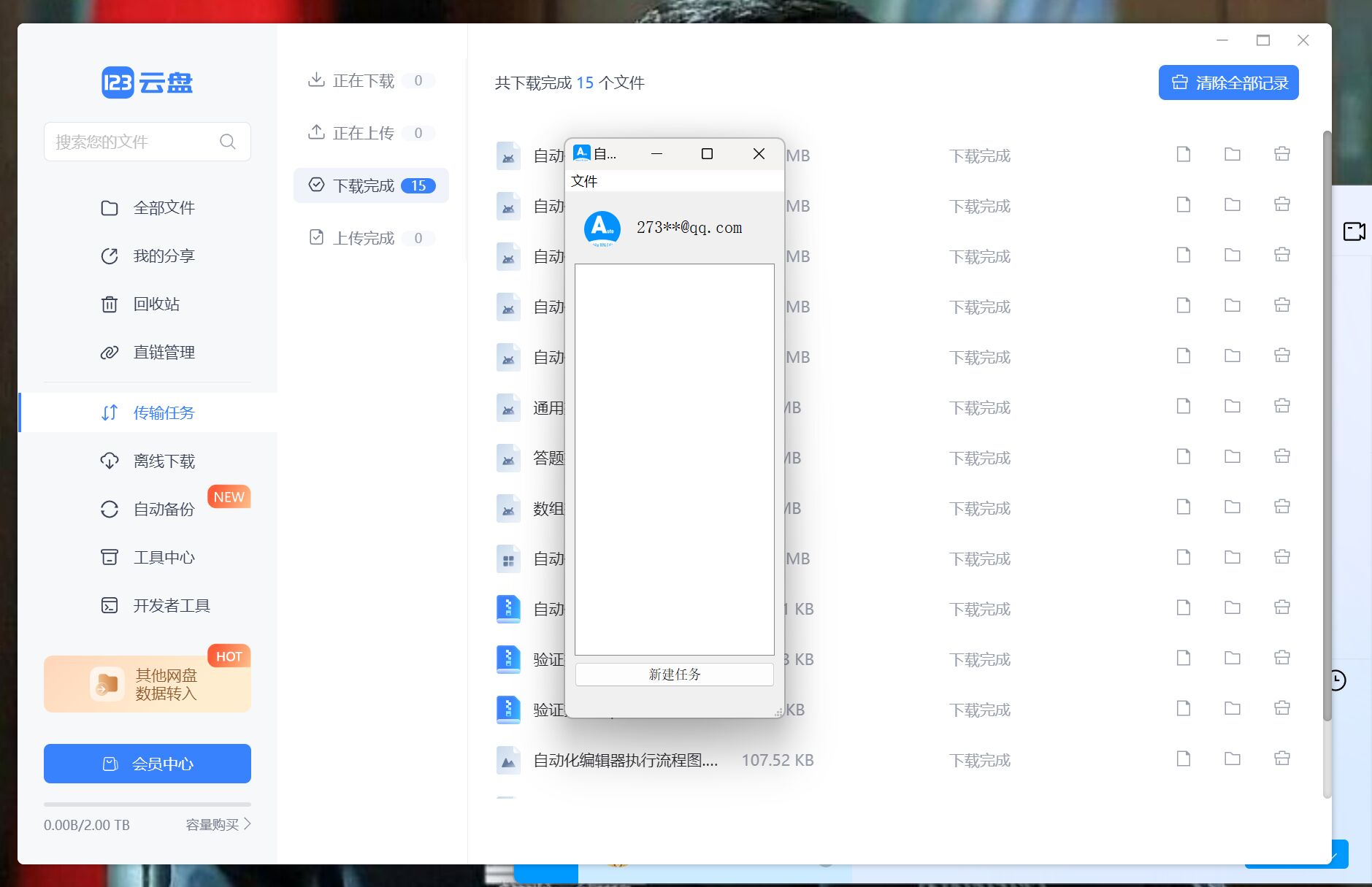This screenshot has height=887, width=1372.
Task: Open file icon in the 数组 row
Action: click(x=1184, y=507)
